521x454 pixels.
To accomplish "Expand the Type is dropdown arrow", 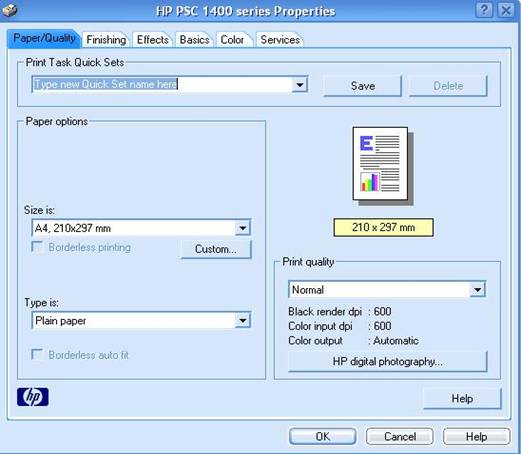I will point(243,321).
